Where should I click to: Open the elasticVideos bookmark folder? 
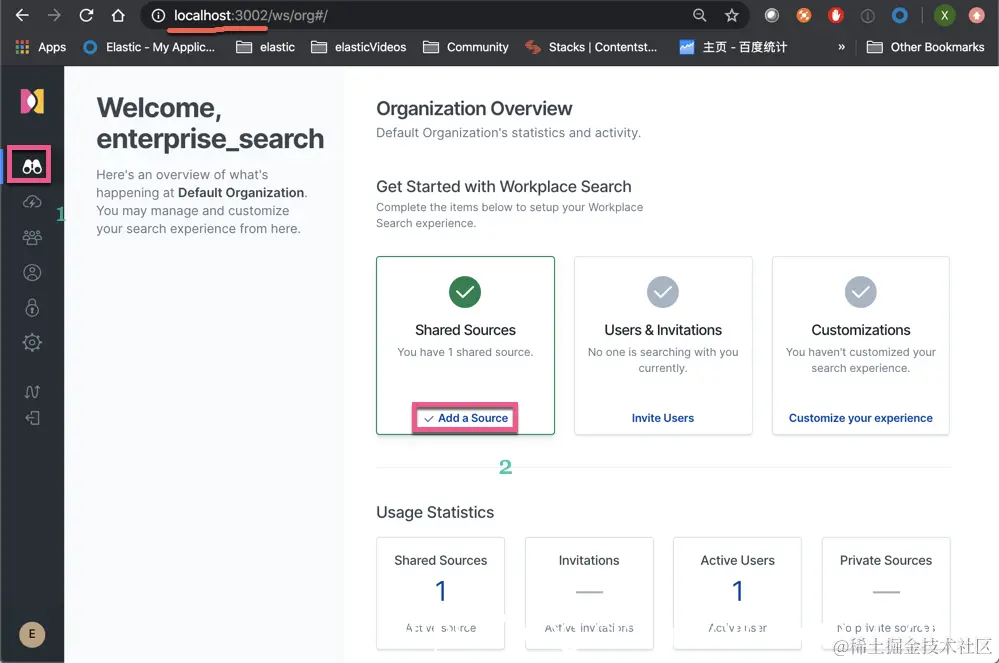coord(358,47)
